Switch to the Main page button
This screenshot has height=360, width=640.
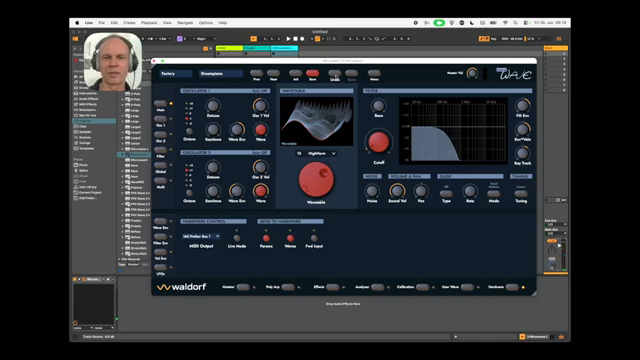click(x=160, y=104)
